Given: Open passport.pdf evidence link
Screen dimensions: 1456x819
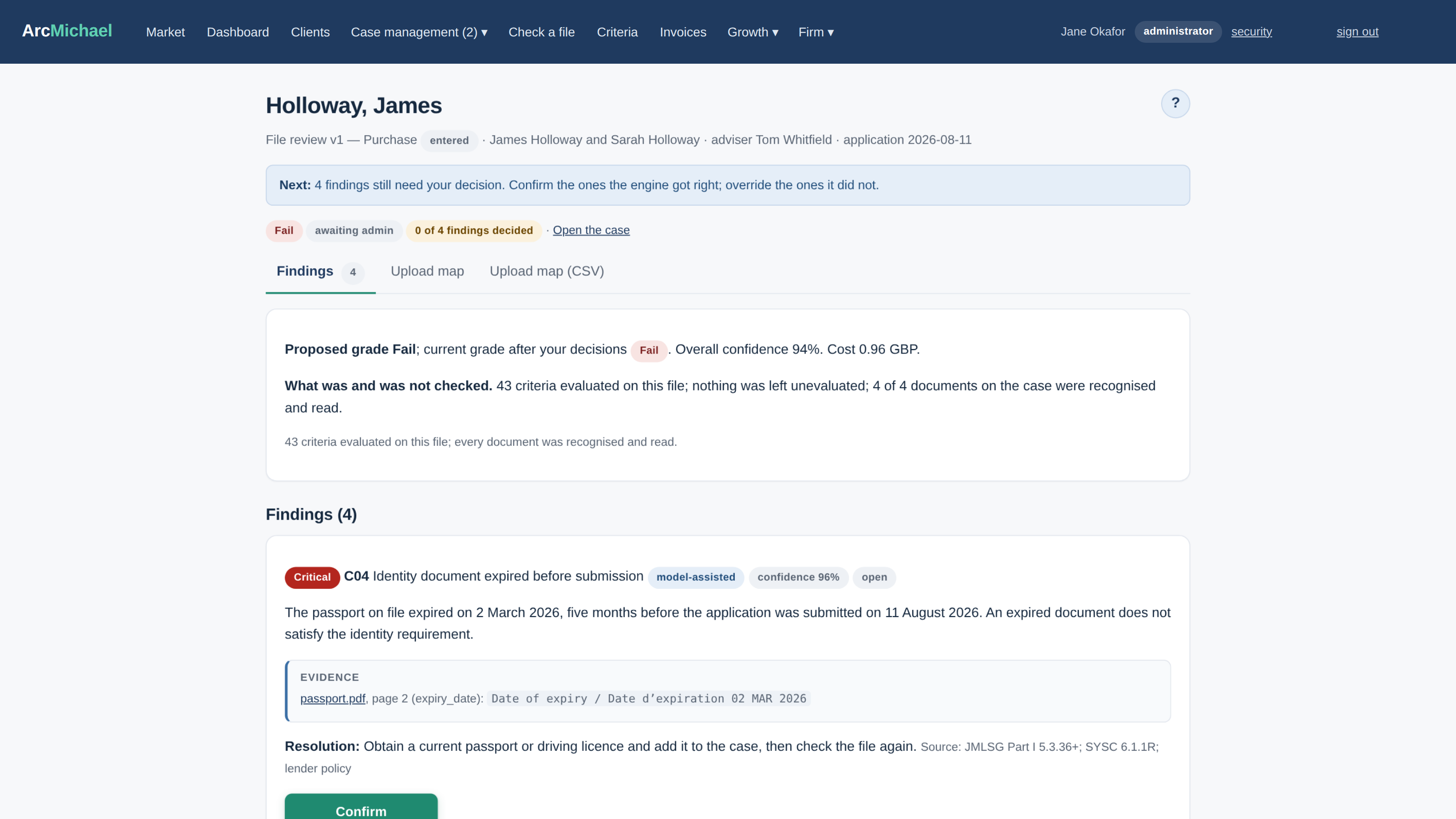Looking at the screenshot, I should [332, 698].
